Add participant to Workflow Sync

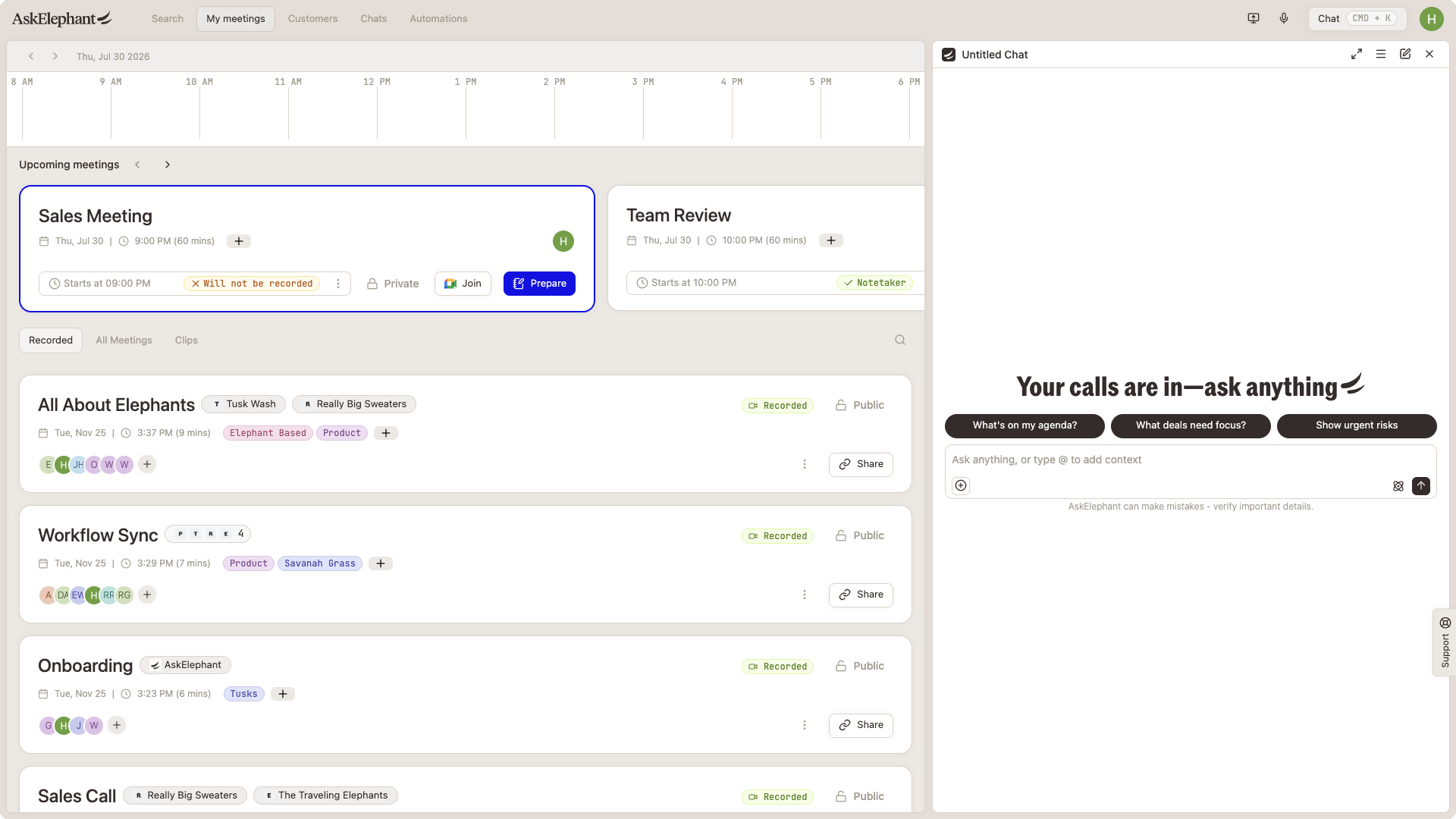pyautogui.click(x=147, y=595)
